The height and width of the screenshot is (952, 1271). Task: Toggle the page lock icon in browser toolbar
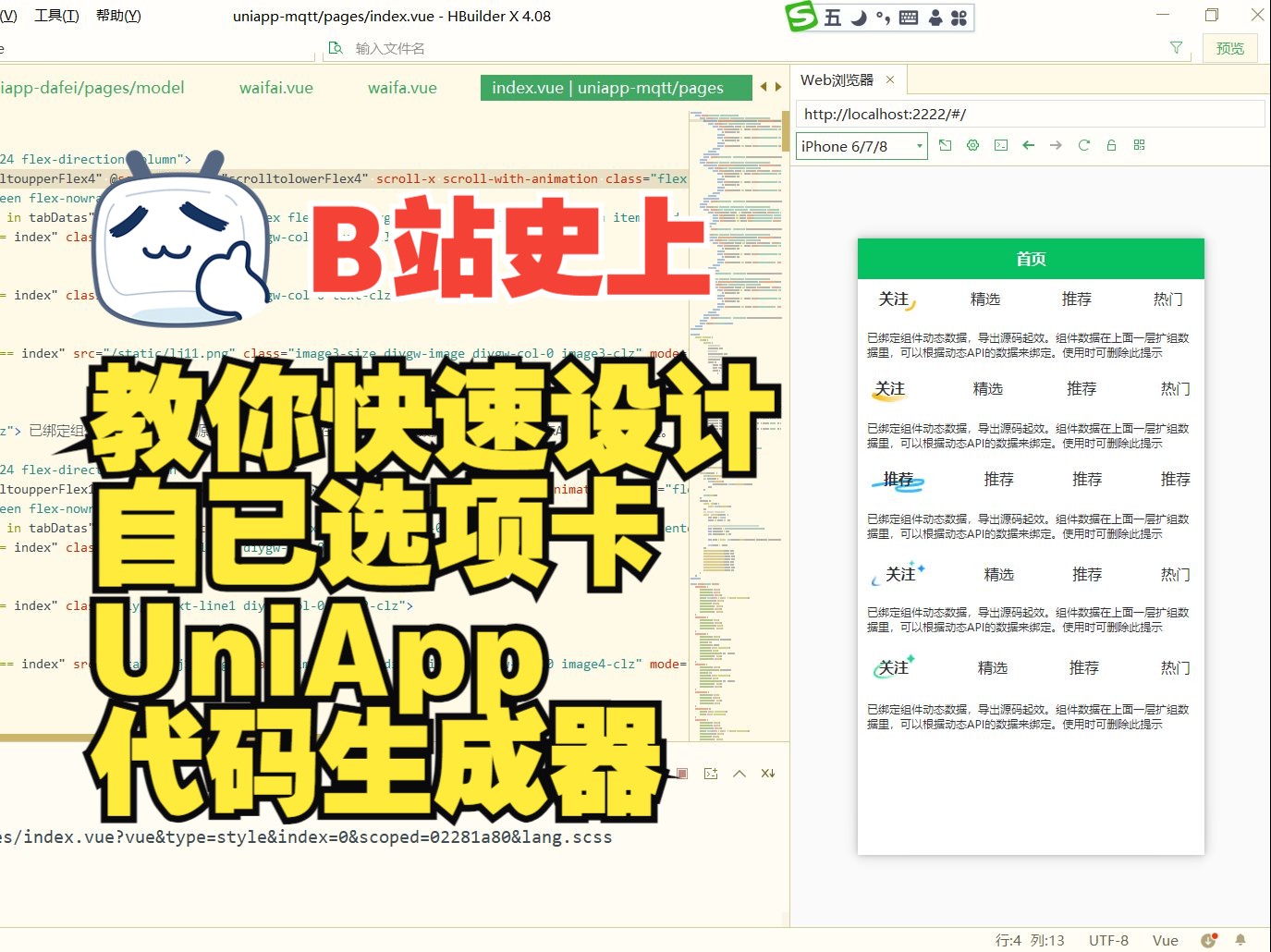(1111, 145)
